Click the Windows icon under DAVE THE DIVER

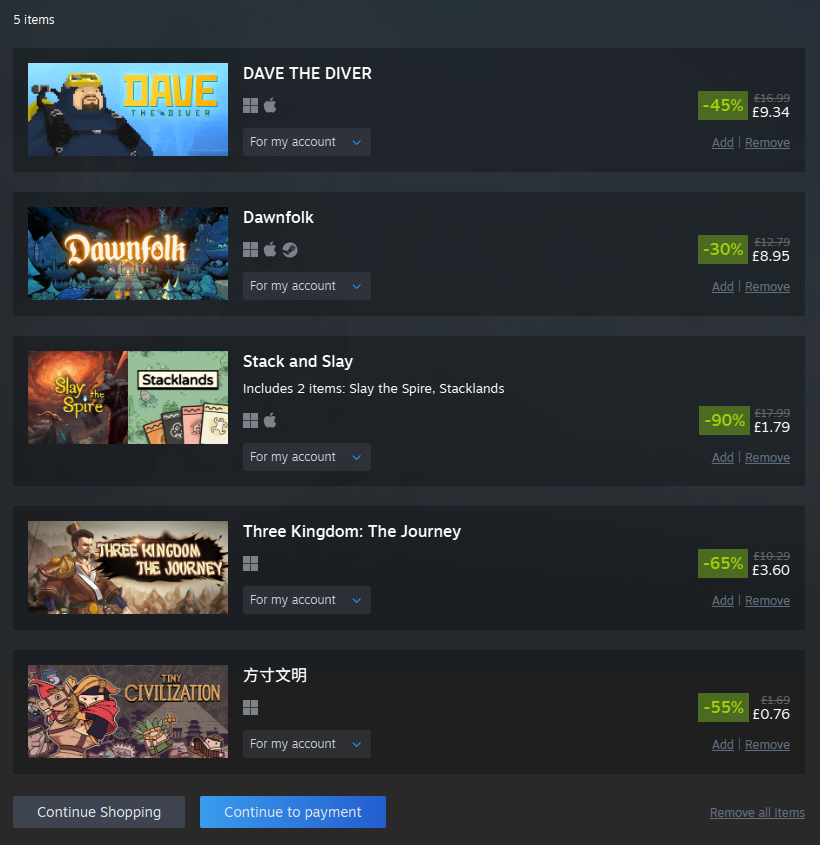coord(251,106)
